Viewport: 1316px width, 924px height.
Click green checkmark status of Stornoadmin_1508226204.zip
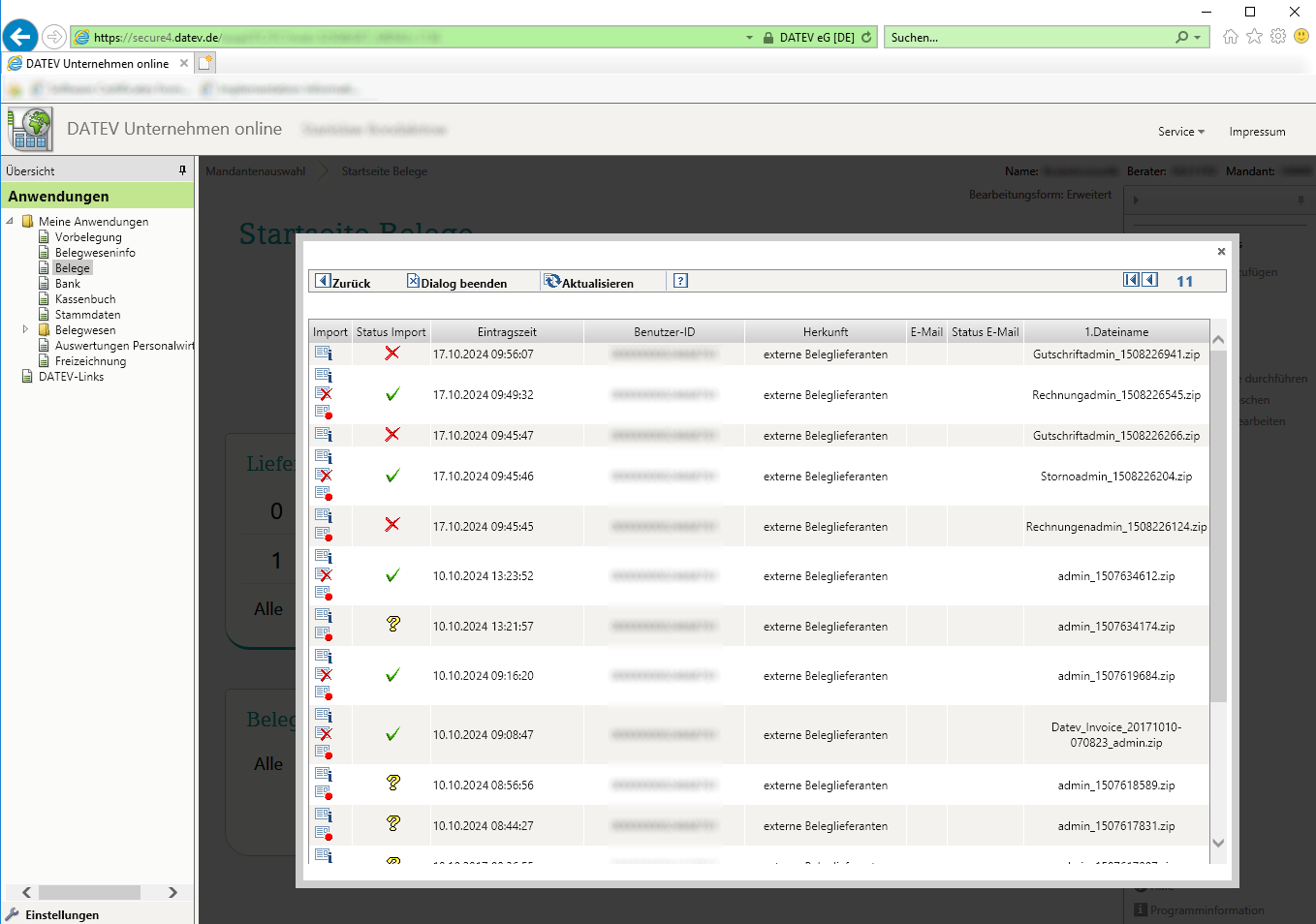[x=392, y=476]
